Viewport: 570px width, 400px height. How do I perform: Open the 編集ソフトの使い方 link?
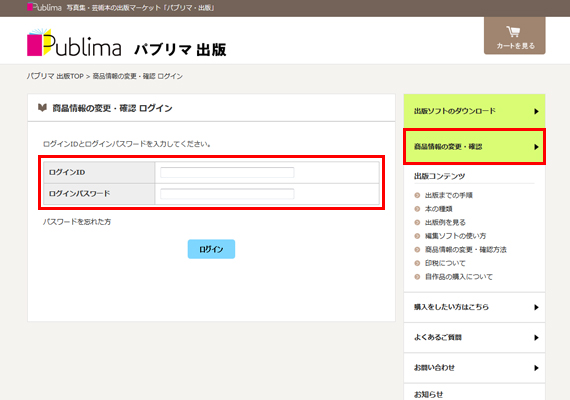455,236
